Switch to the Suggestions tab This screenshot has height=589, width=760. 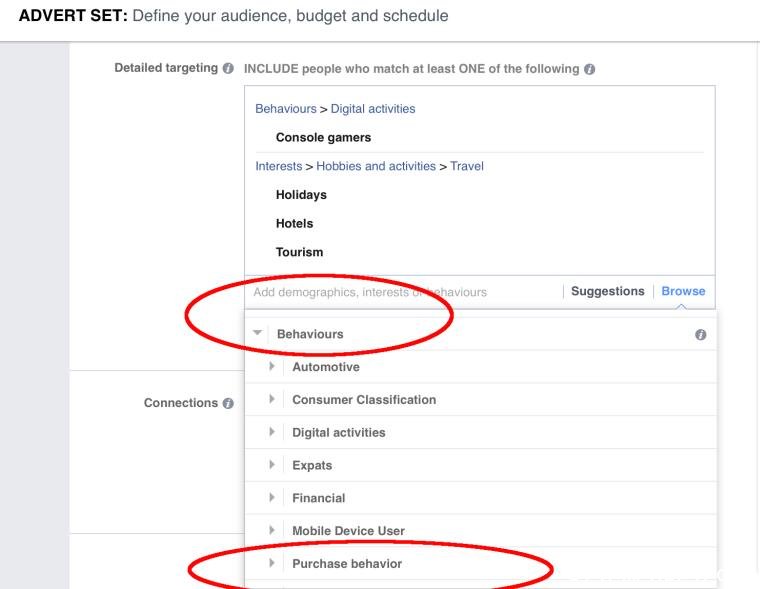608,291
